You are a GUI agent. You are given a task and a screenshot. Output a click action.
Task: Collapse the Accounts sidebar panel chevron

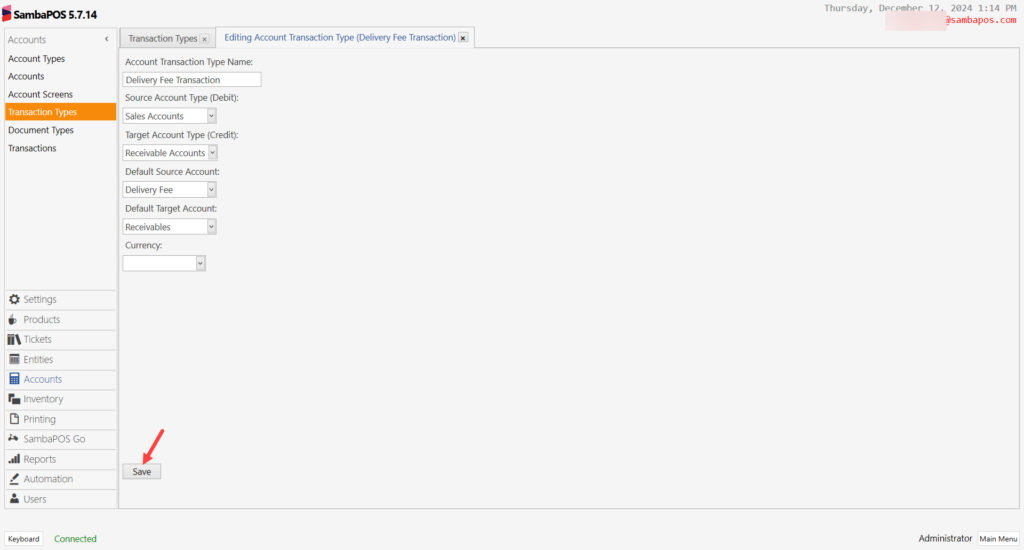(x=106, y=39)
